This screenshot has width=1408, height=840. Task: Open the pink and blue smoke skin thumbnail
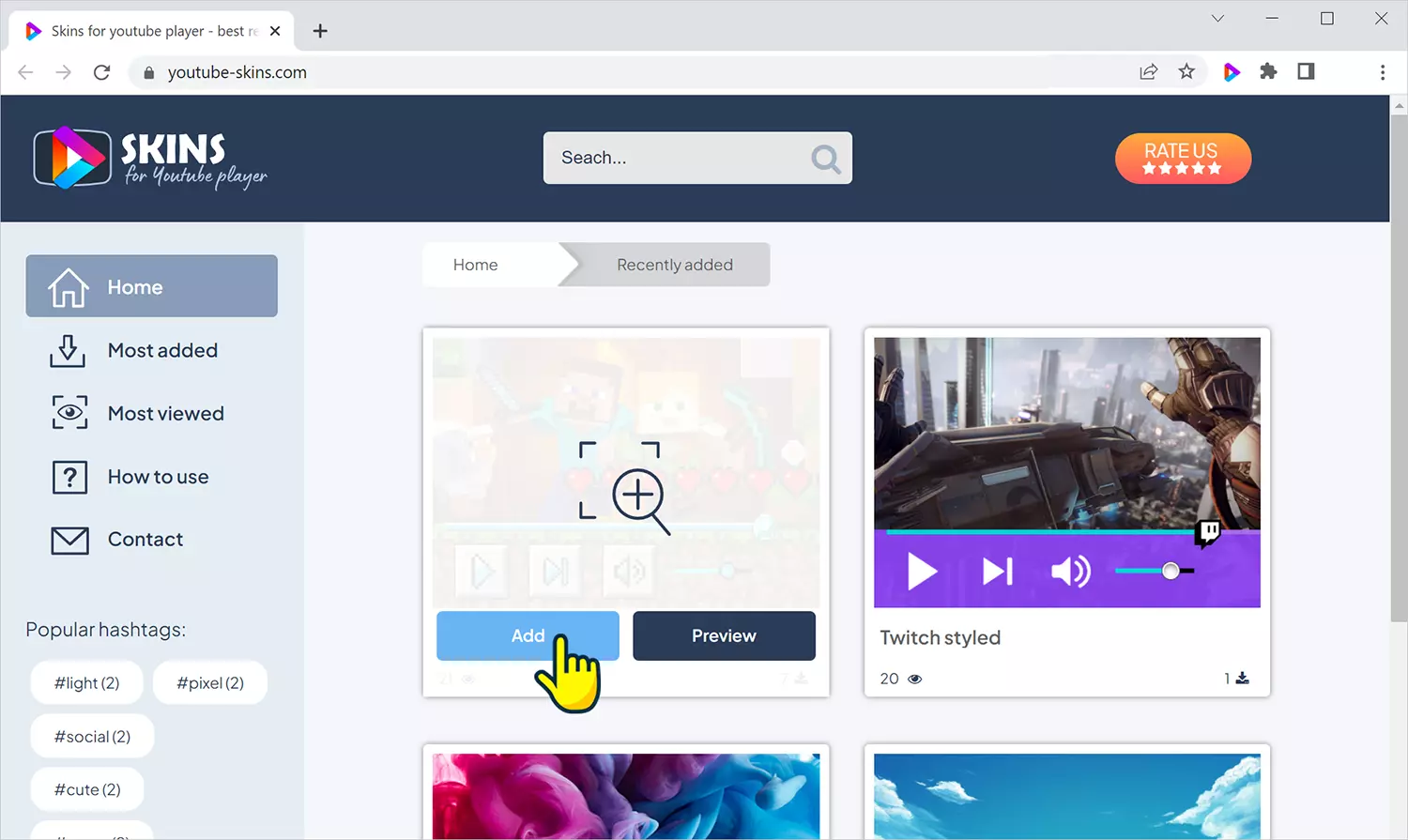point(626,796)
